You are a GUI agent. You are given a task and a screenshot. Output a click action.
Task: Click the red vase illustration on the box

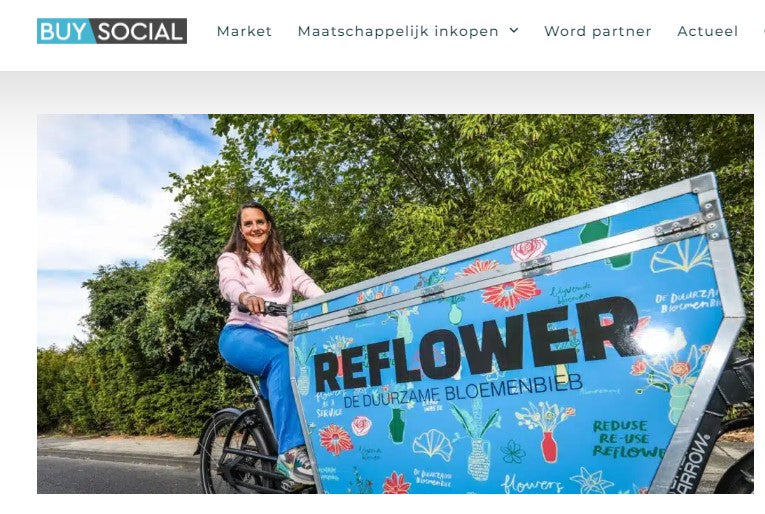pyautogui.click(x=549, y=447)
